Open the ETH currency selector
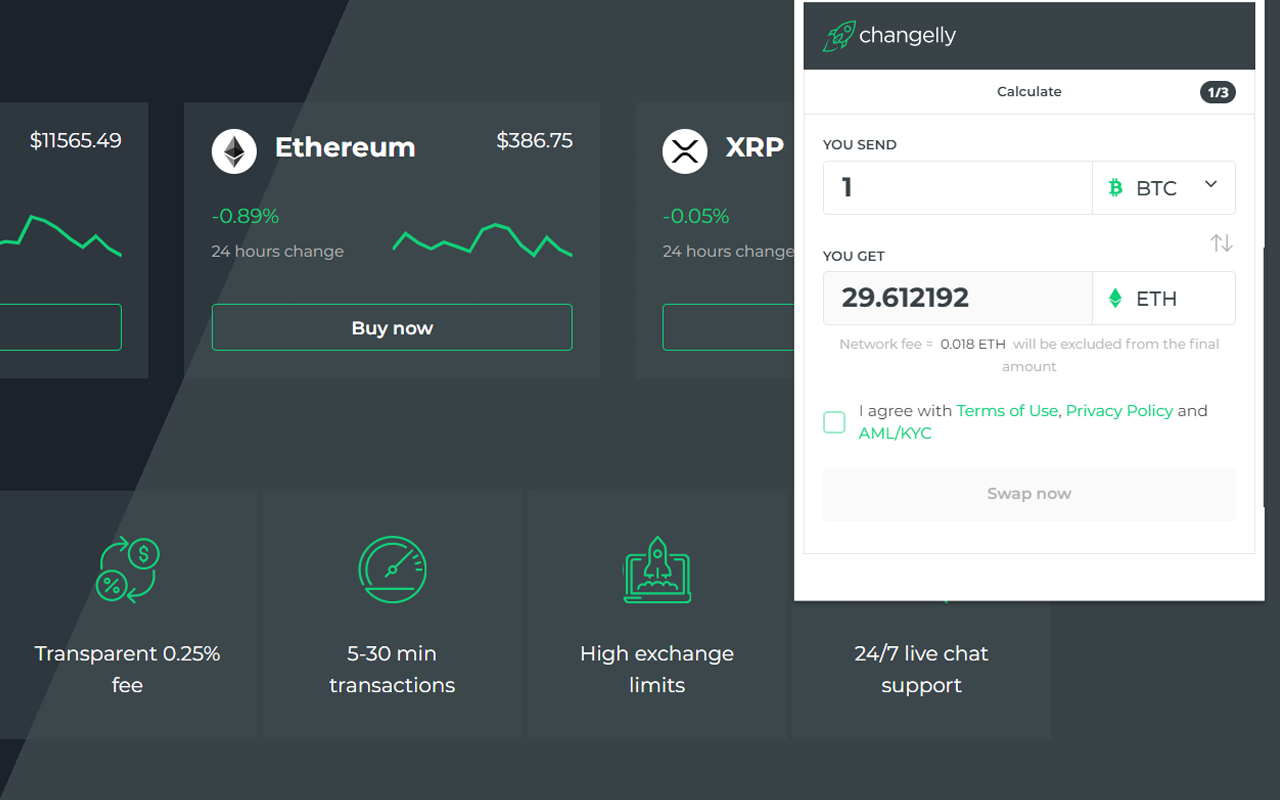This screenshot has height=800, width=1280. [x=1164, y=298]
